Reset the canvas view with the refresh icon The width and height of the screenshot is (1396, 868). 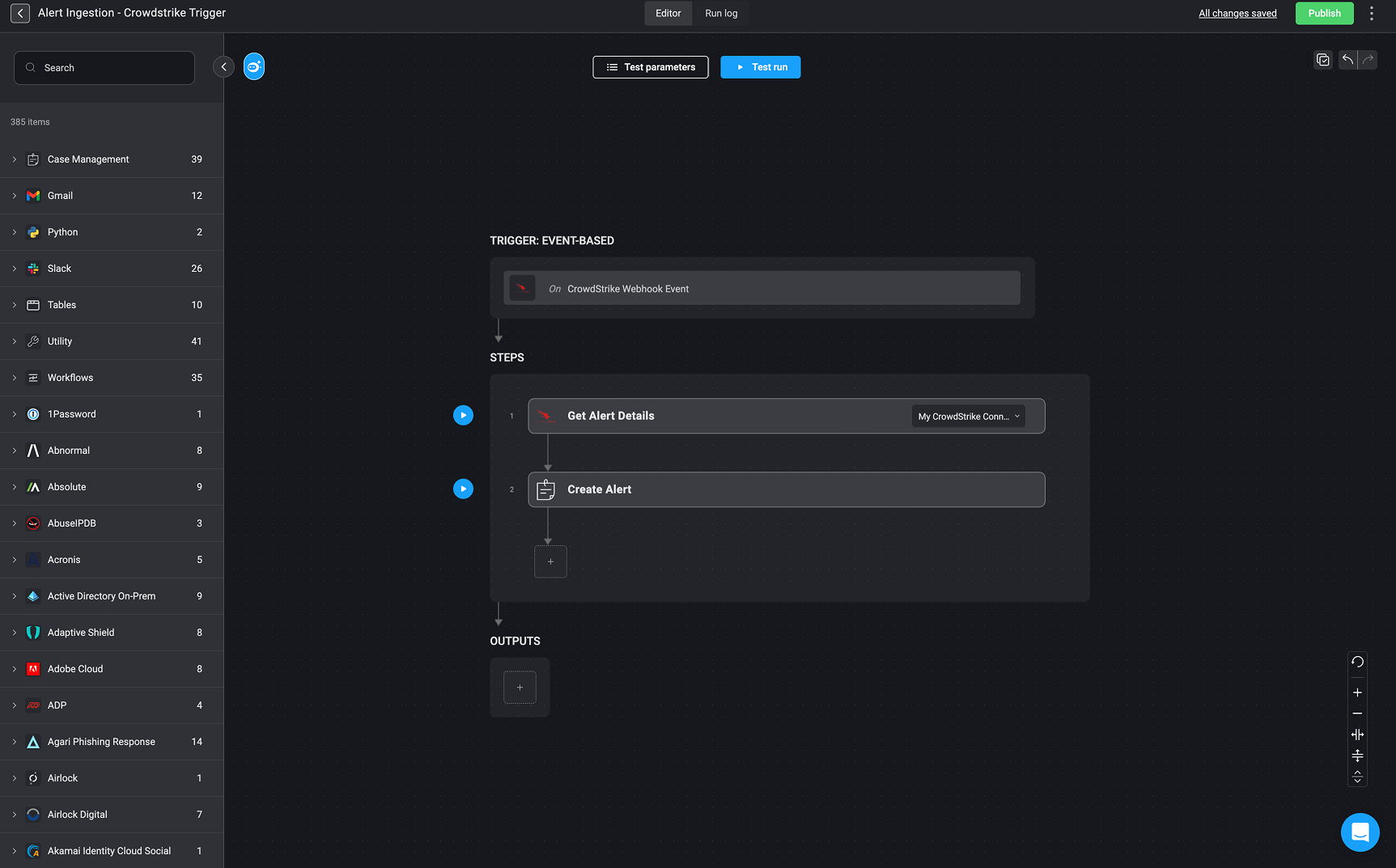(x=1357, y=662)
